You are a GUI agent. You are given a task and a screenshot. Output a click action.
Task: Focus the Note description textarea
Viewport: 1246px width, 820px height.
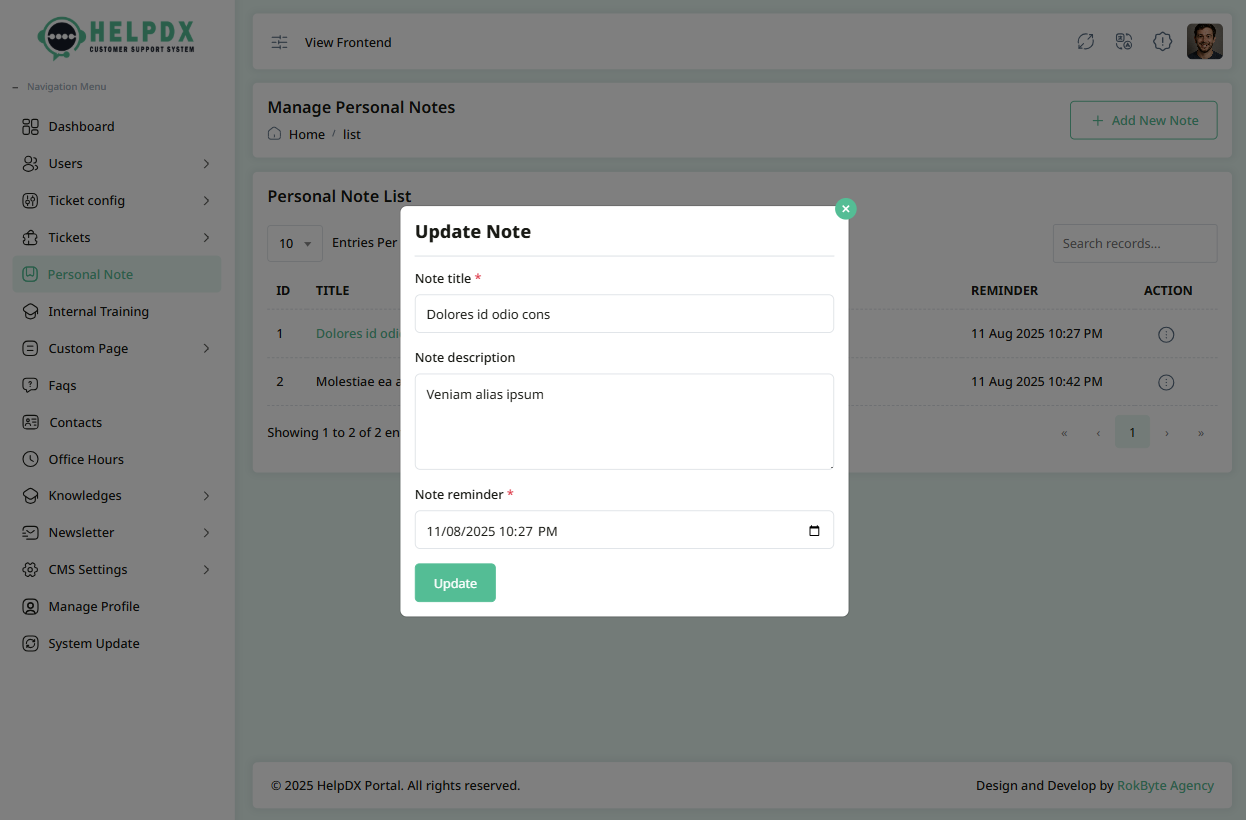(x=623, y=421)
